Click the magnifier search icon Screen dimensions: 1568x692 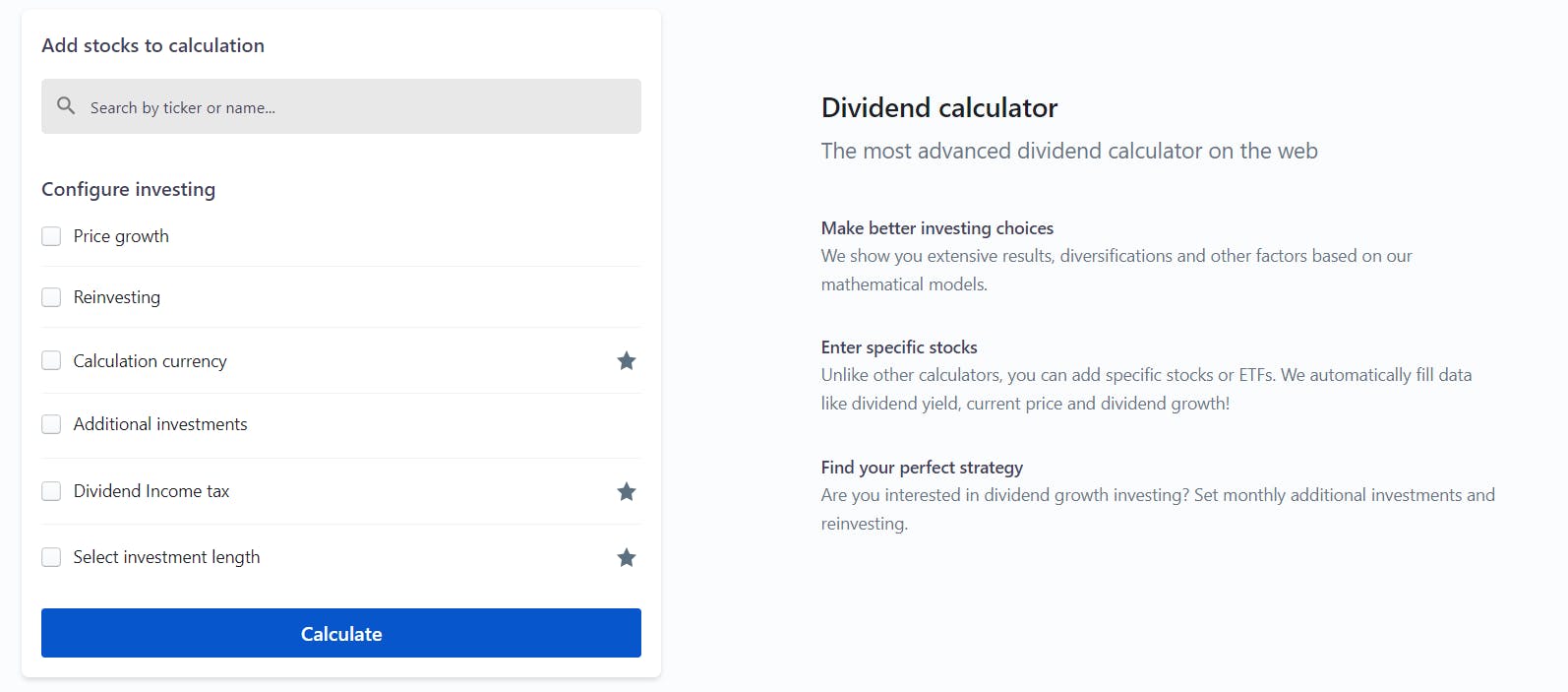coord(66,105)
